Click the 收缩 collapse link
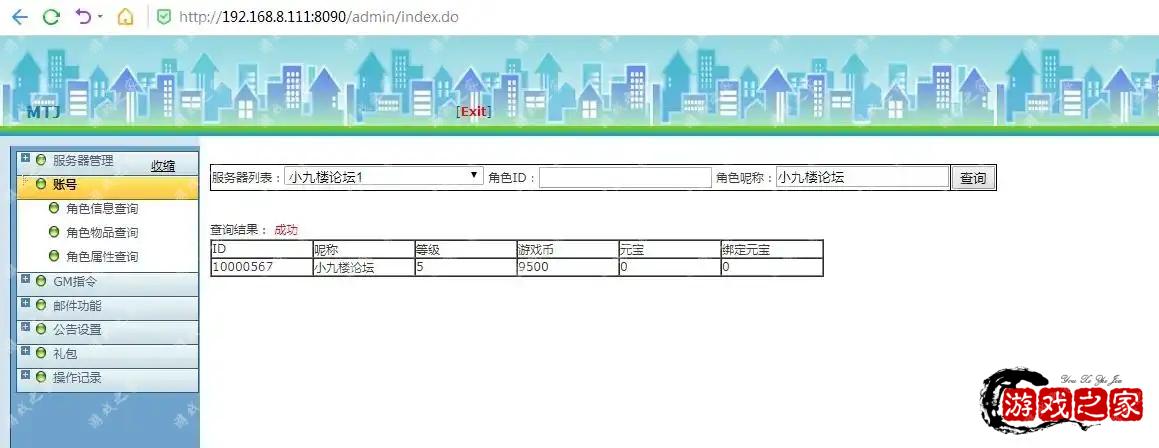 (163, 166)
